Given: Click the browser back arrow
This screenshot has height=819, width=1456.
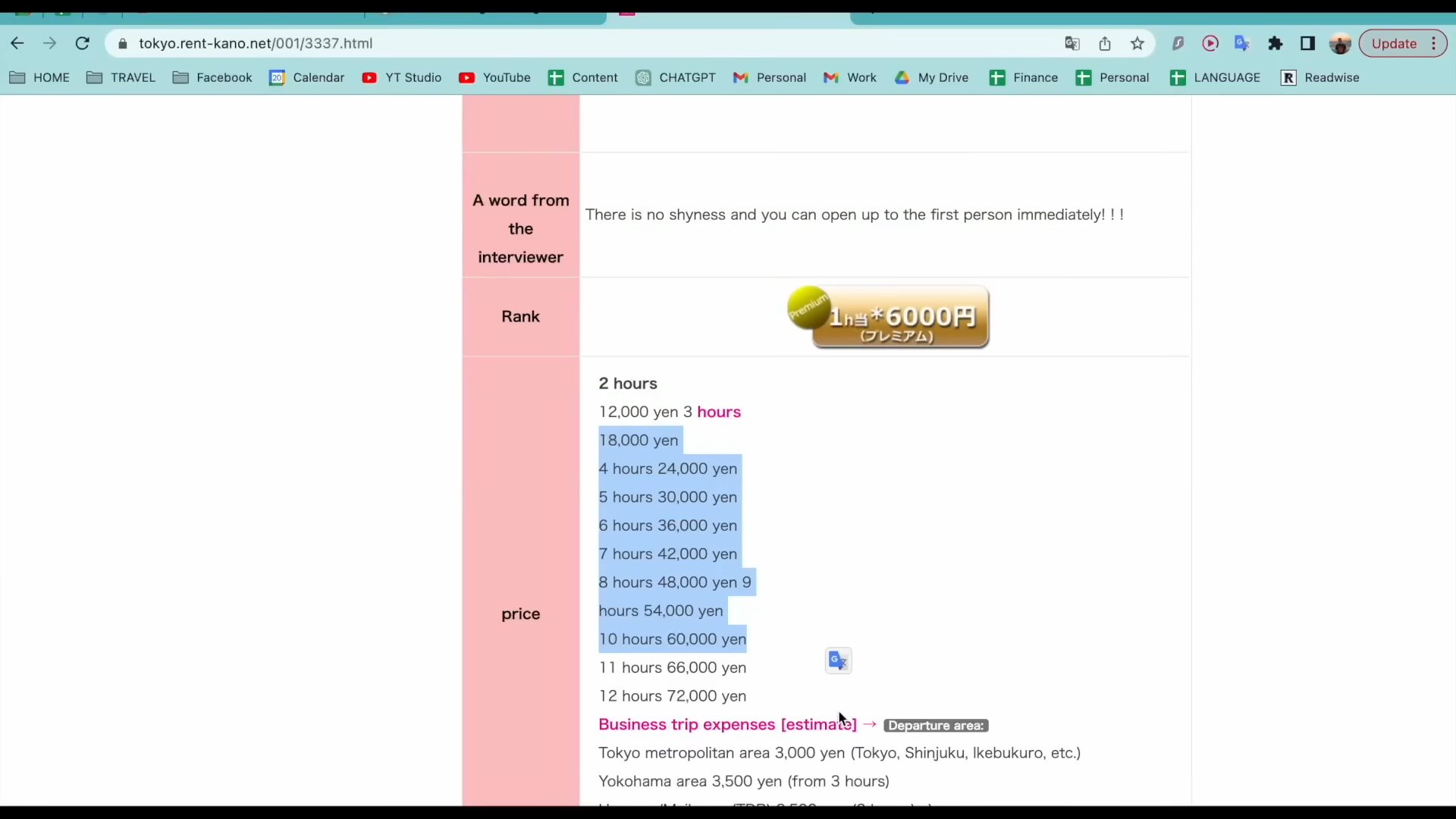Looking at the screenshot, I should tap(17, 43).
